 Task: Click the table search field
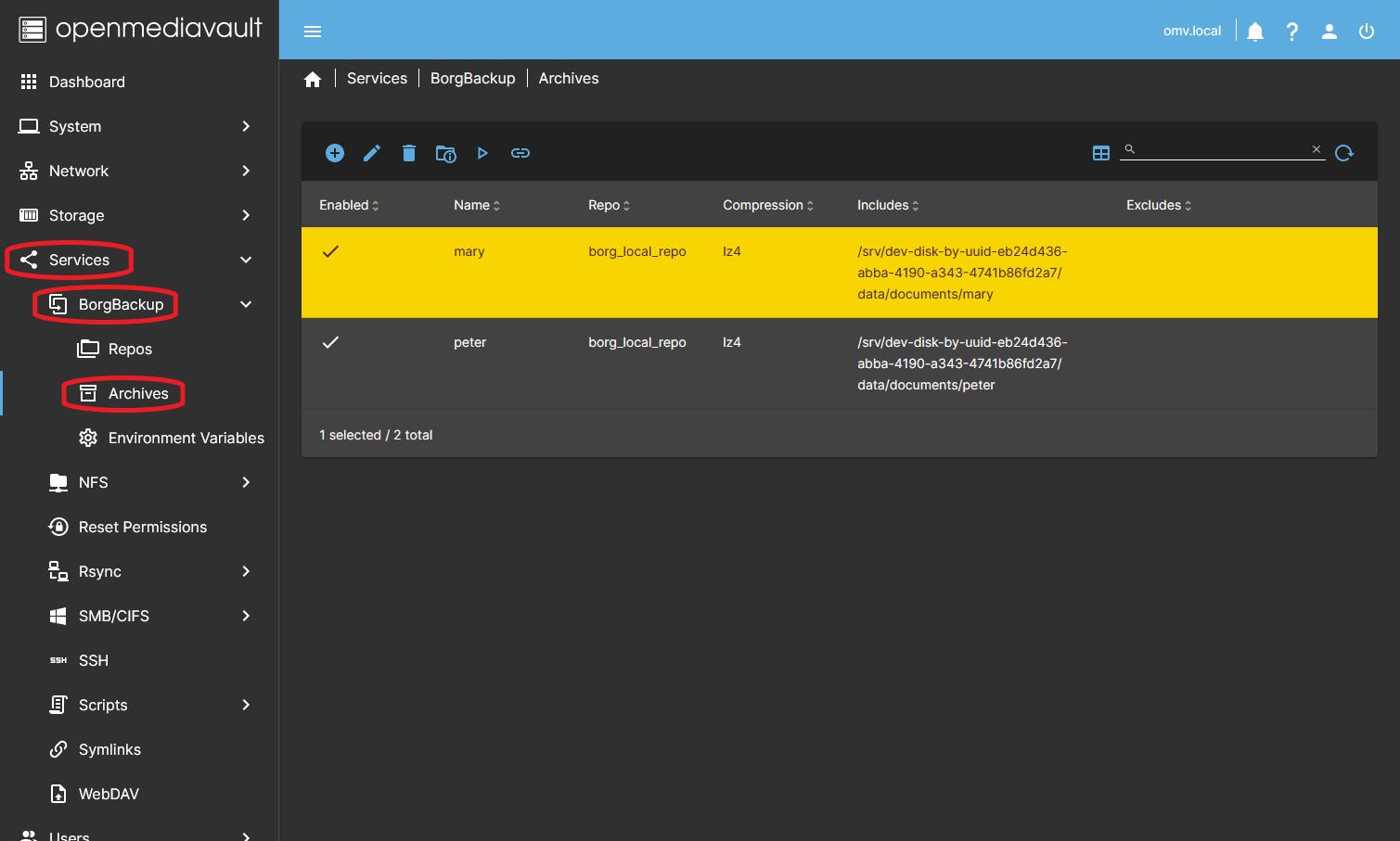(x=1222, y=149)
